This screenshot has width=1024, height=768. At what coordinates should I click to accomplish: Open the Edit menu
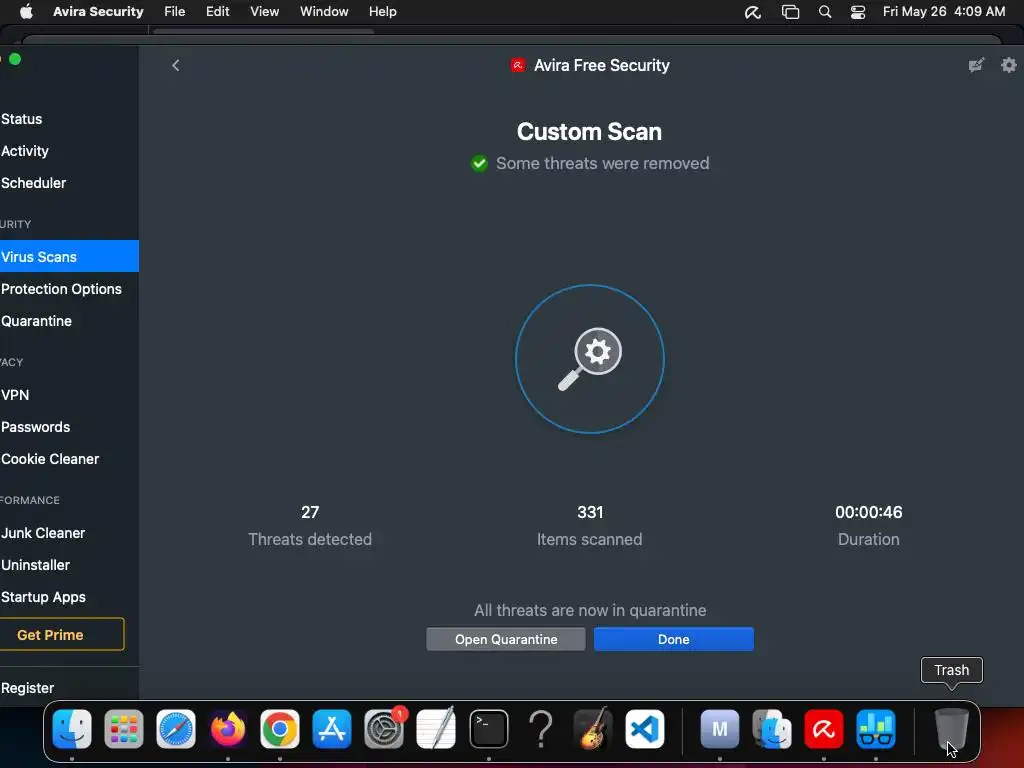pos(217,11)
